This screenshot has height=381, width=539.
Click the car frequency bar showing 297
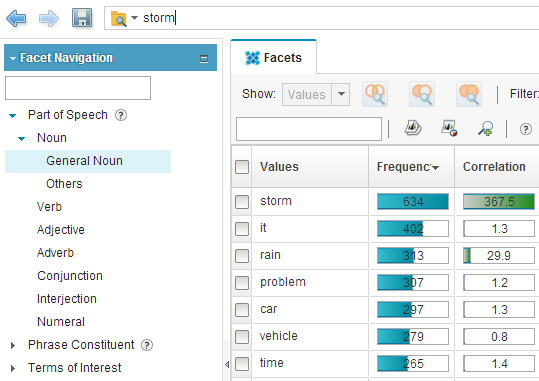(x=413, y=309)
